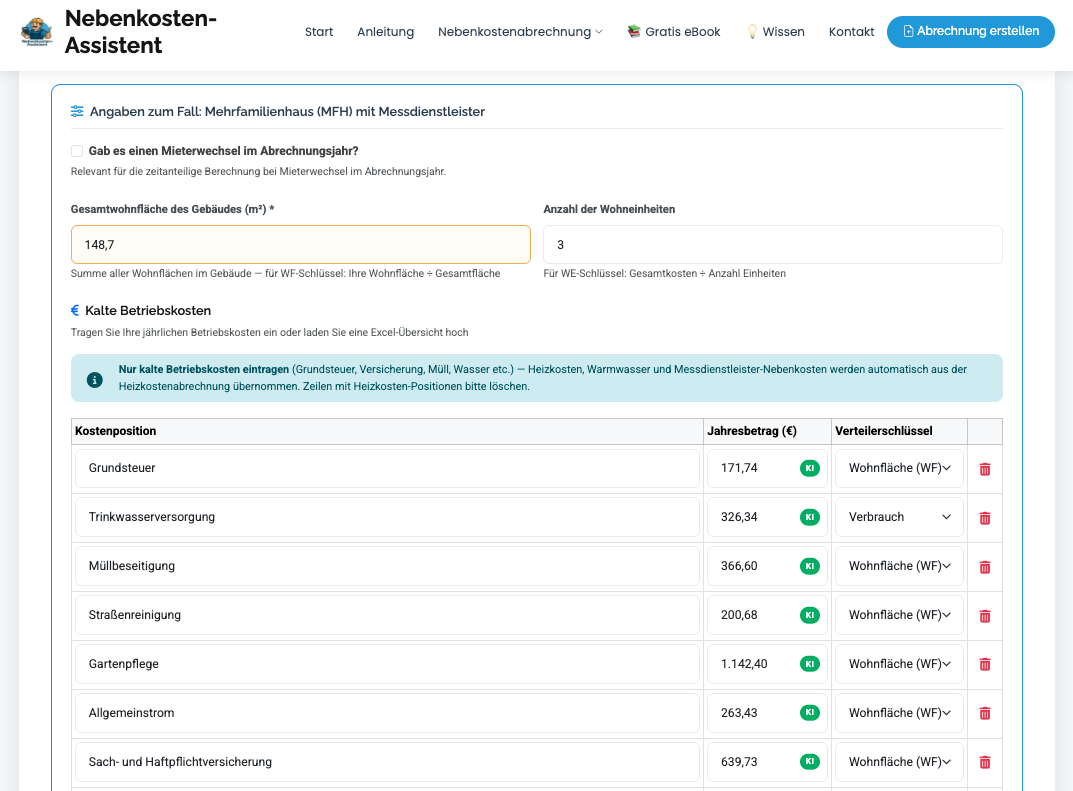Click the Nebenkosten-Assistent site title

click(141, 31)
